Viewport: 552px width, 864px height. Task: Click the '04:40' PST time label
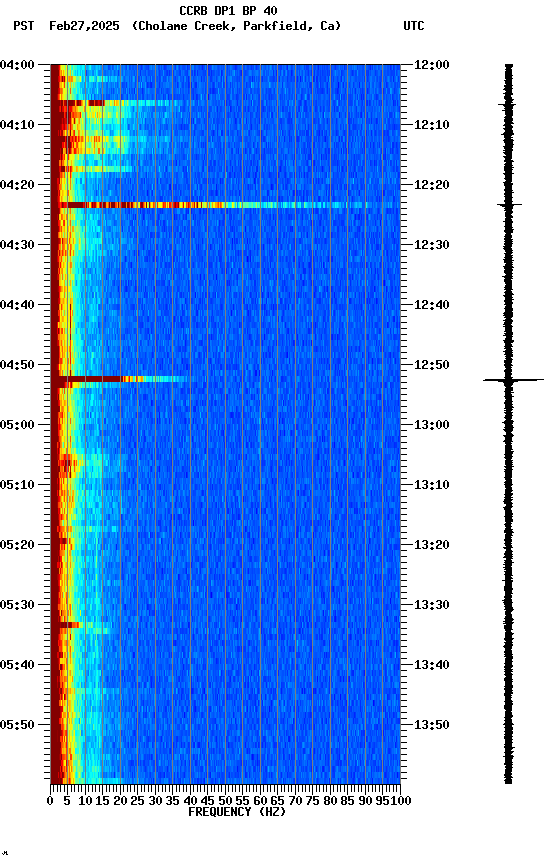[x=17, y=305]
